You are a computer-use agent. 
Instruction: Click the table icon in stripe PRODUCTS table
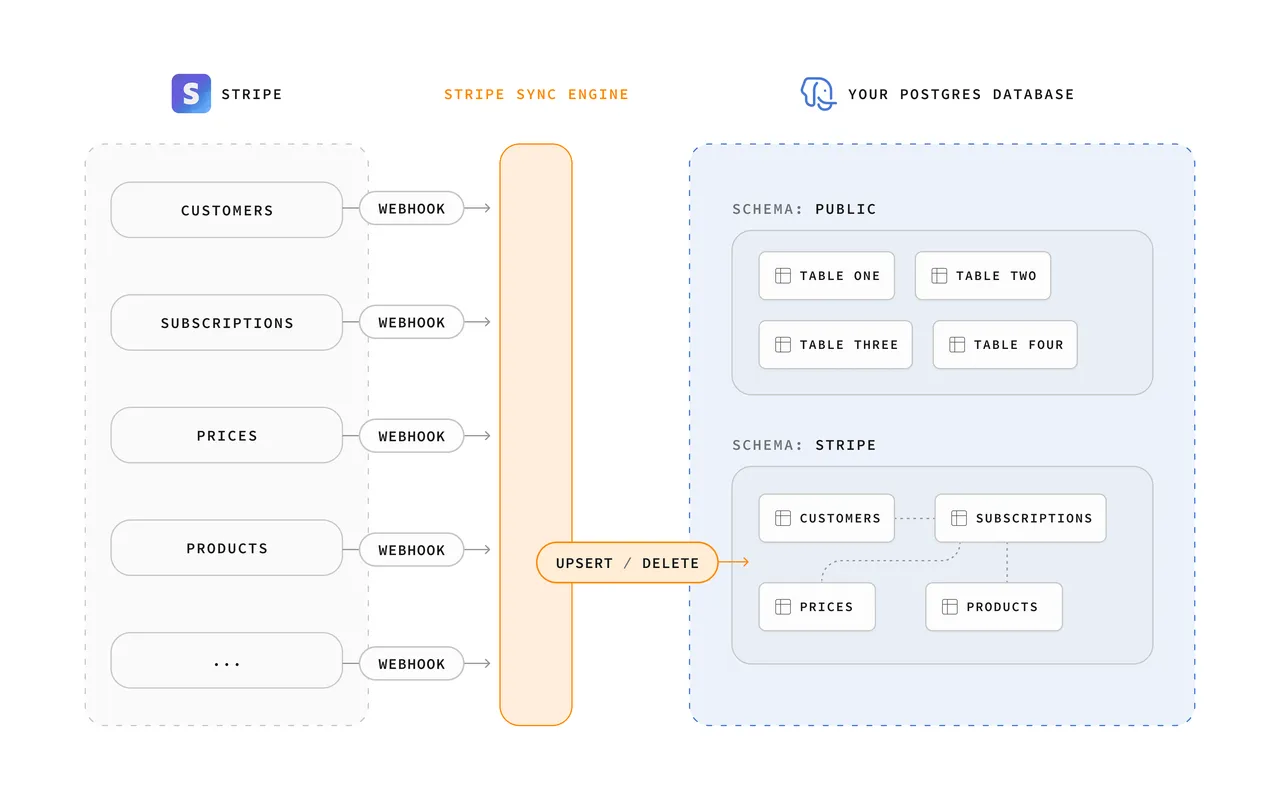(950, 607)
